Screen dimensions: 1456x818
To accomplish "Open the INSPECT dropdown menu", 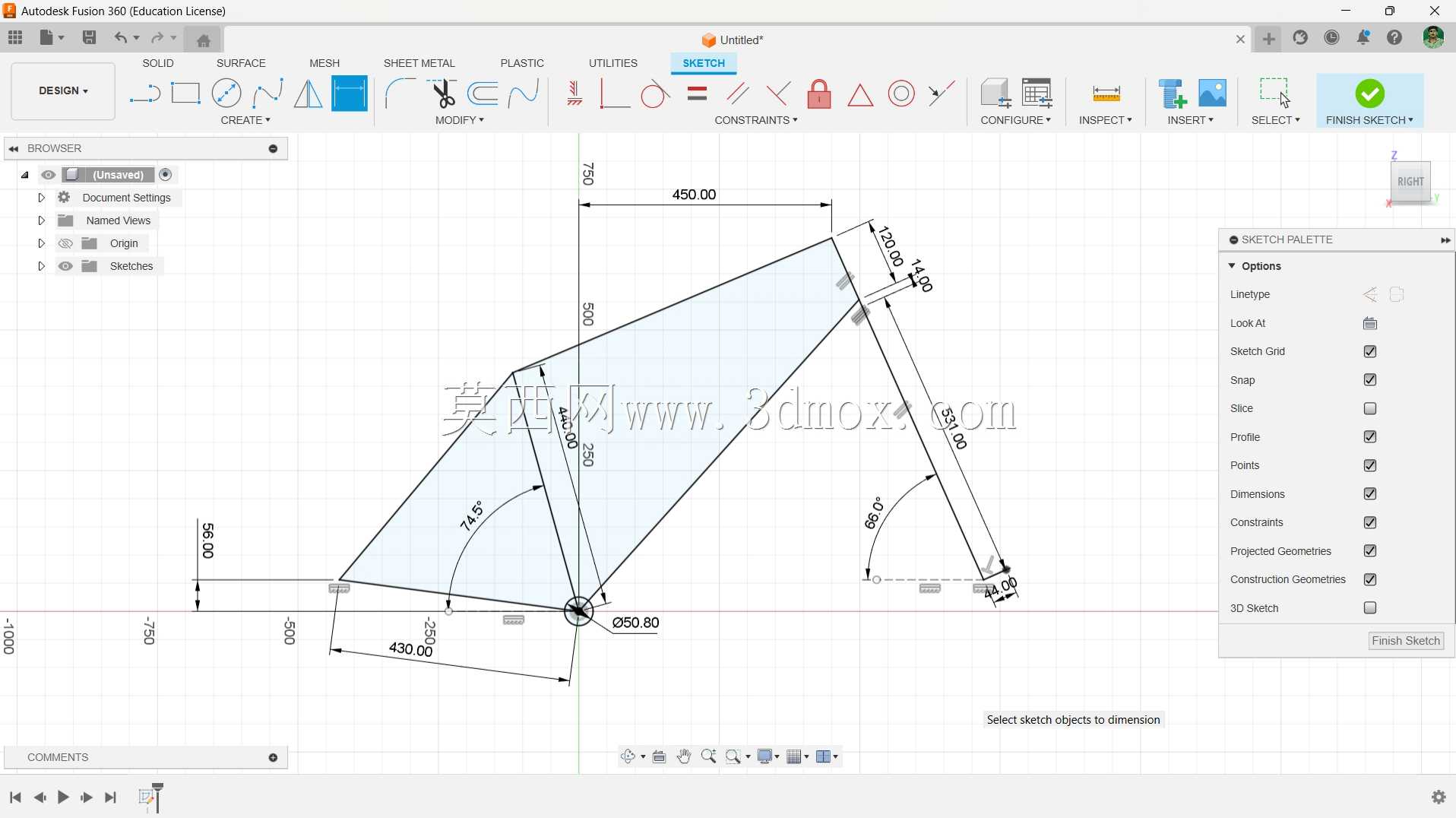I will tap(1106, 120).
